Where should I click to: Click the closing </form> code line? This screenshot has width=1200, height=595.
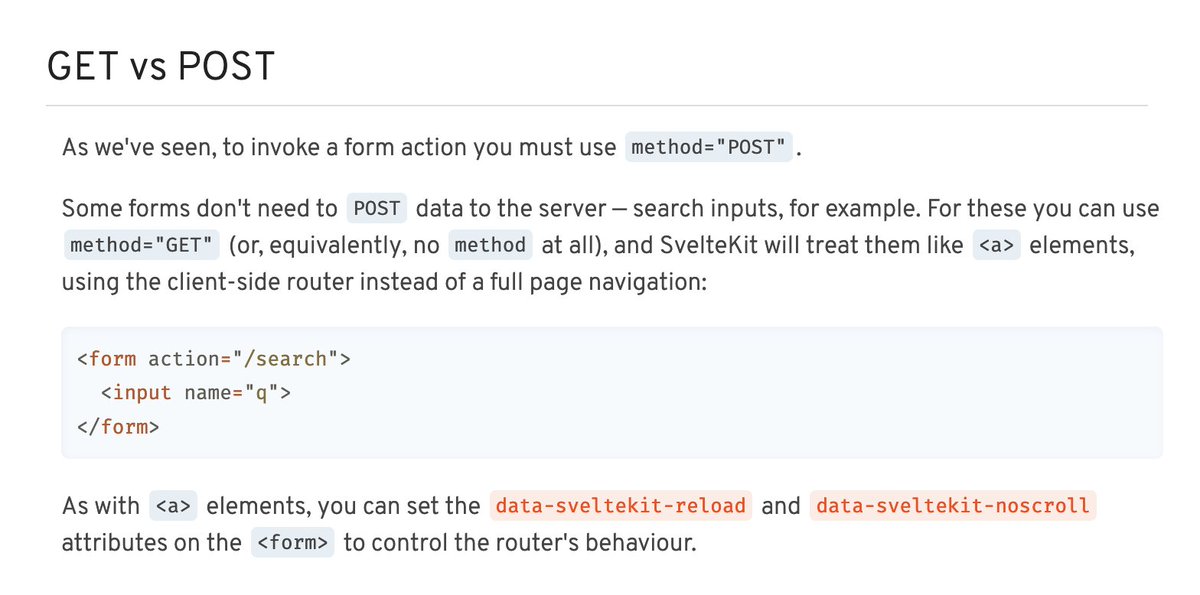tap(118, 428)
